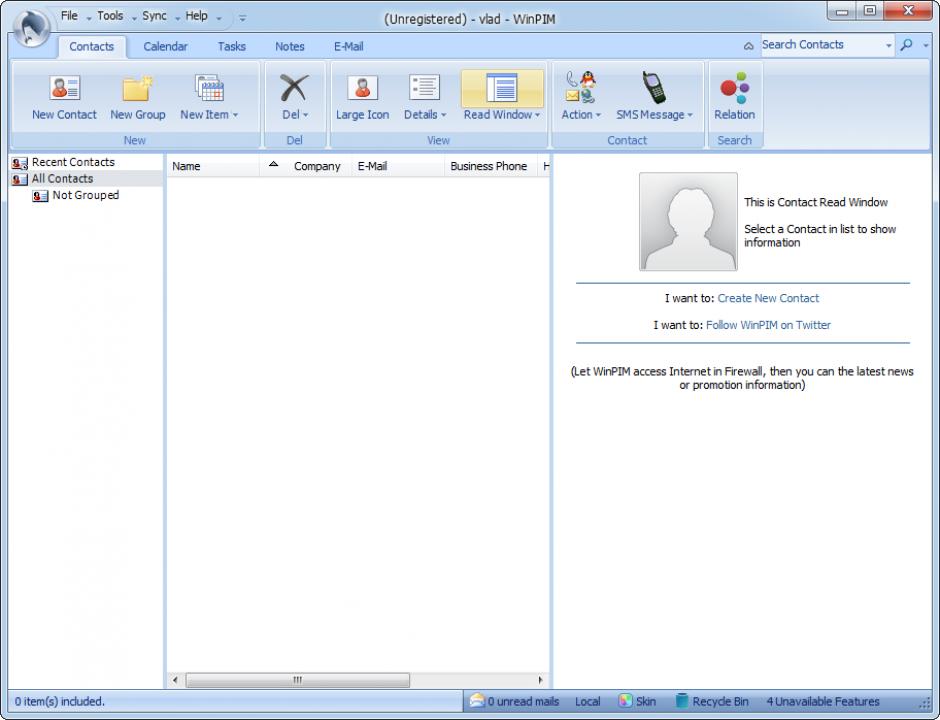The image size is (940, 720).
Task: Expand the SMS Message dropdown arrow
Action: pyautogui.click(x=690, y=115)
